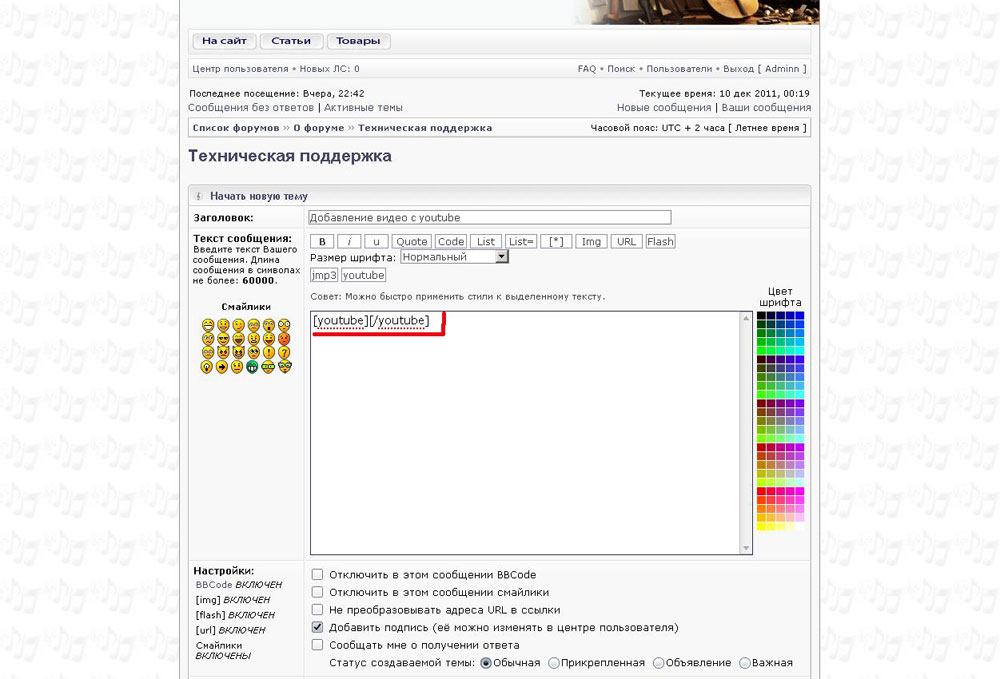The height and width of the screenshot is (679, 1000).
Task: Open the 'Размер шрифта' font size dropdown
Action: coord(455,257)
